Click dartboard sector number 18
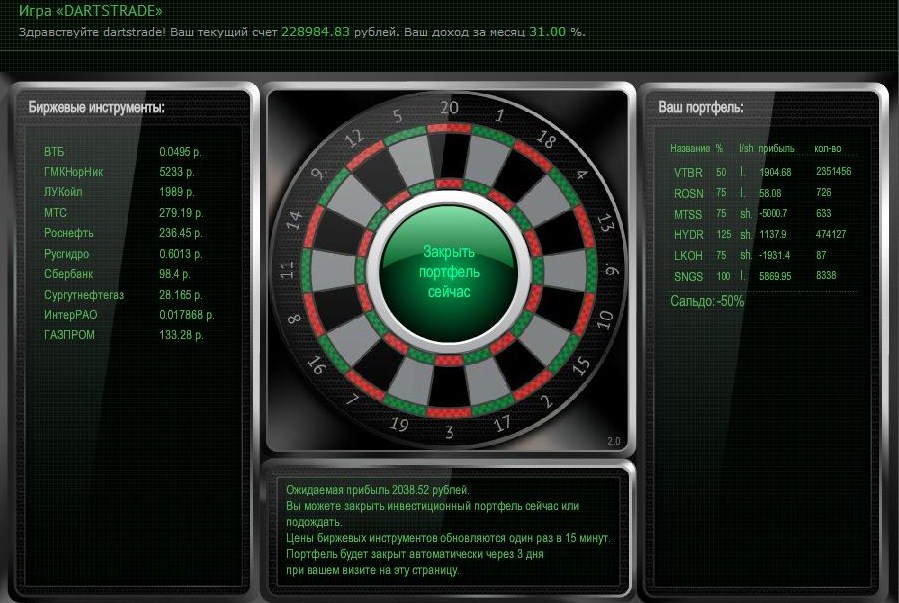This screenshot has width=899, height=603. pos(545,139)
